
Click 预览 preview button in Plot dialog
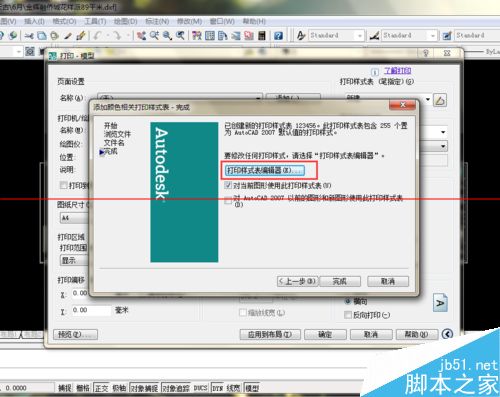pyautogui.click(x=75, y=334)
